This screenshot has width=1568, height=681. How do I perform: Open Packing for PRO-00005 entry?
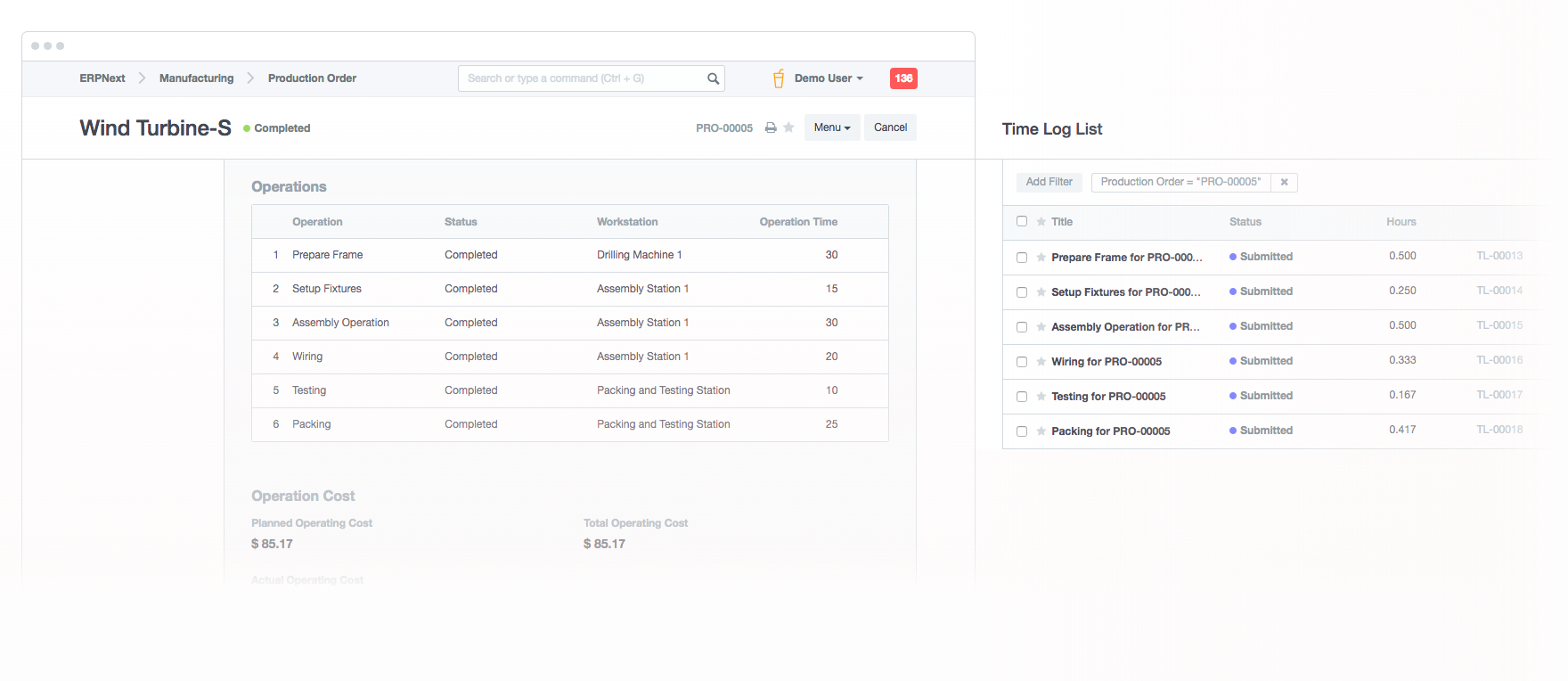pos(1111,431)
